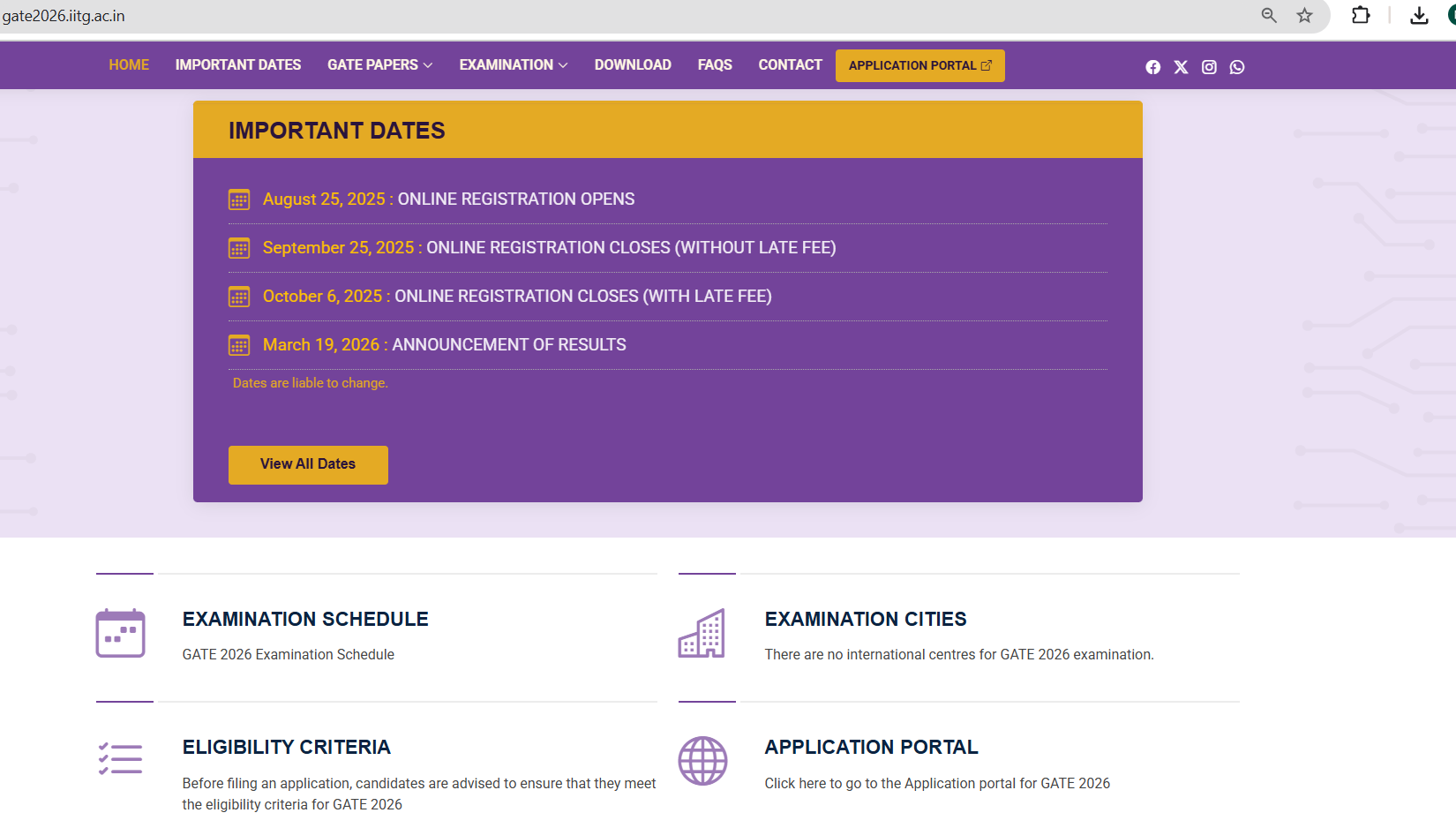Image resolution: width=1456 pixels, height=828 pixels.
Task: Open IMPORTANT DATES in the navigation bar
Action: pyautogui.click(x=238, y=65)
